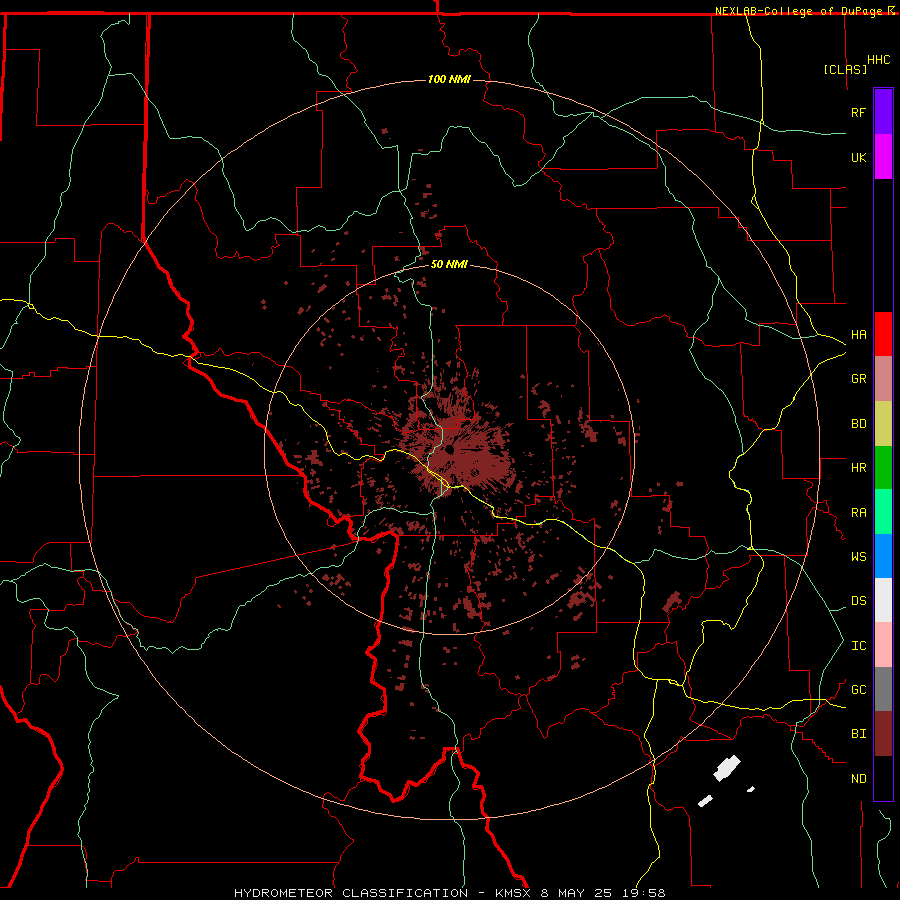Click the GC gray legend swatch
This screenshot has width=900, height=900.
point(883,689)
